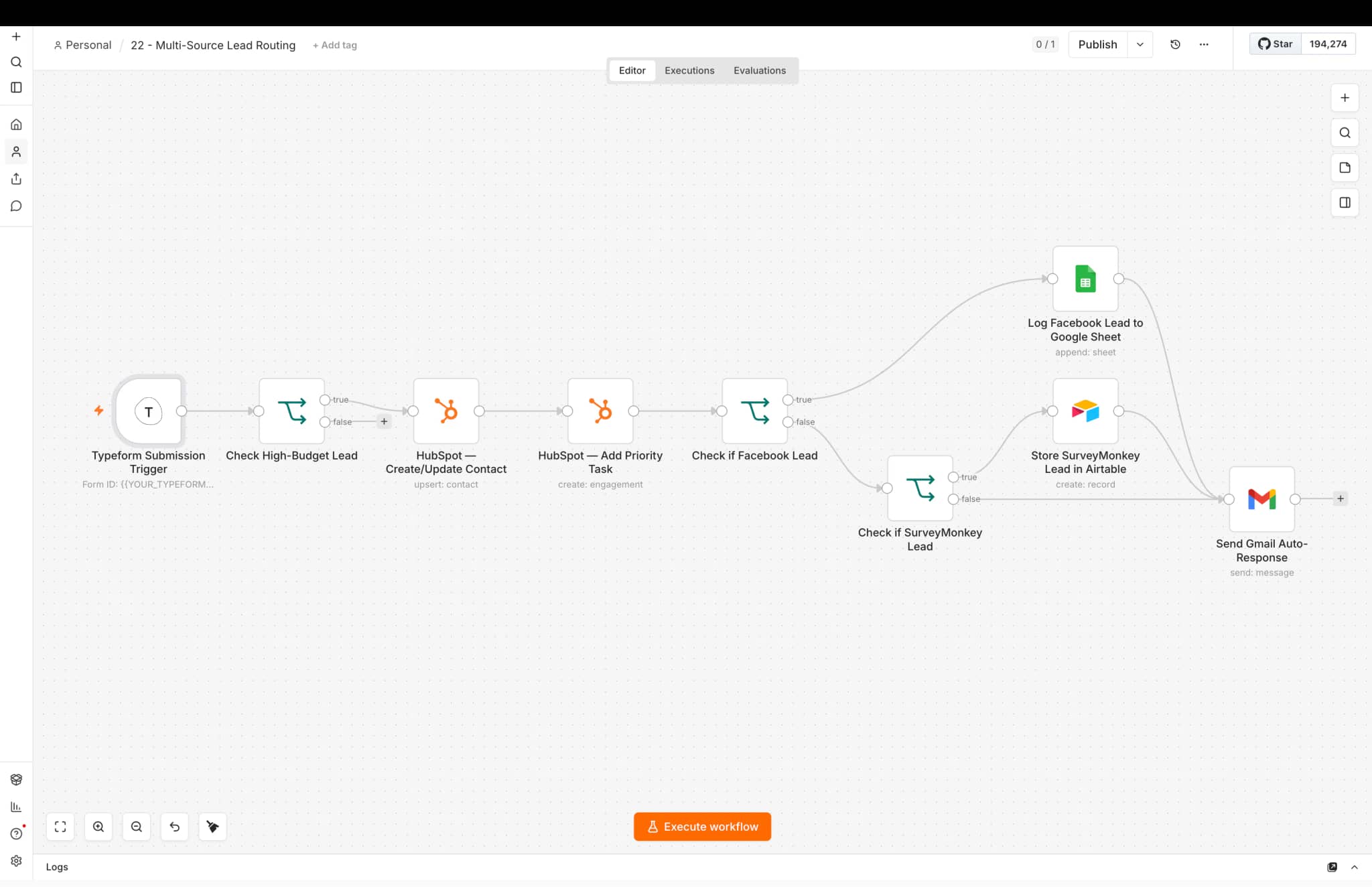1372x887 pixels.
Task: Click the search icon in left sidebar
Action: [x=16, y=62]
